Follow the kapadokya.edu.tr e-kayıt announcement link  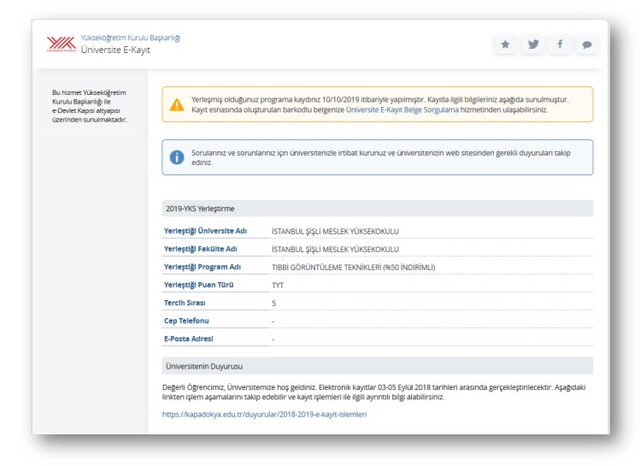pyautogui.click(x=264, y=413)
